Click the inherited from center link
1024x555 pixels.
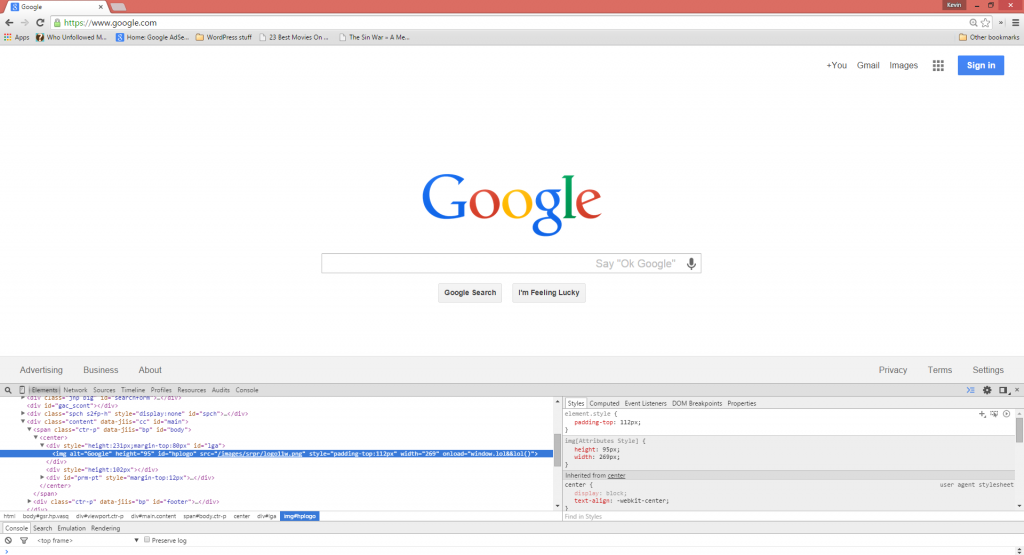(616, 475)
